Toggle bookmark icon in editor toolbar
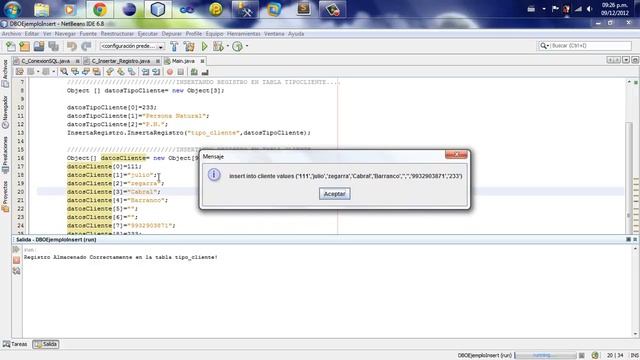This screenshot has height=360, width=640. [131, 72]
